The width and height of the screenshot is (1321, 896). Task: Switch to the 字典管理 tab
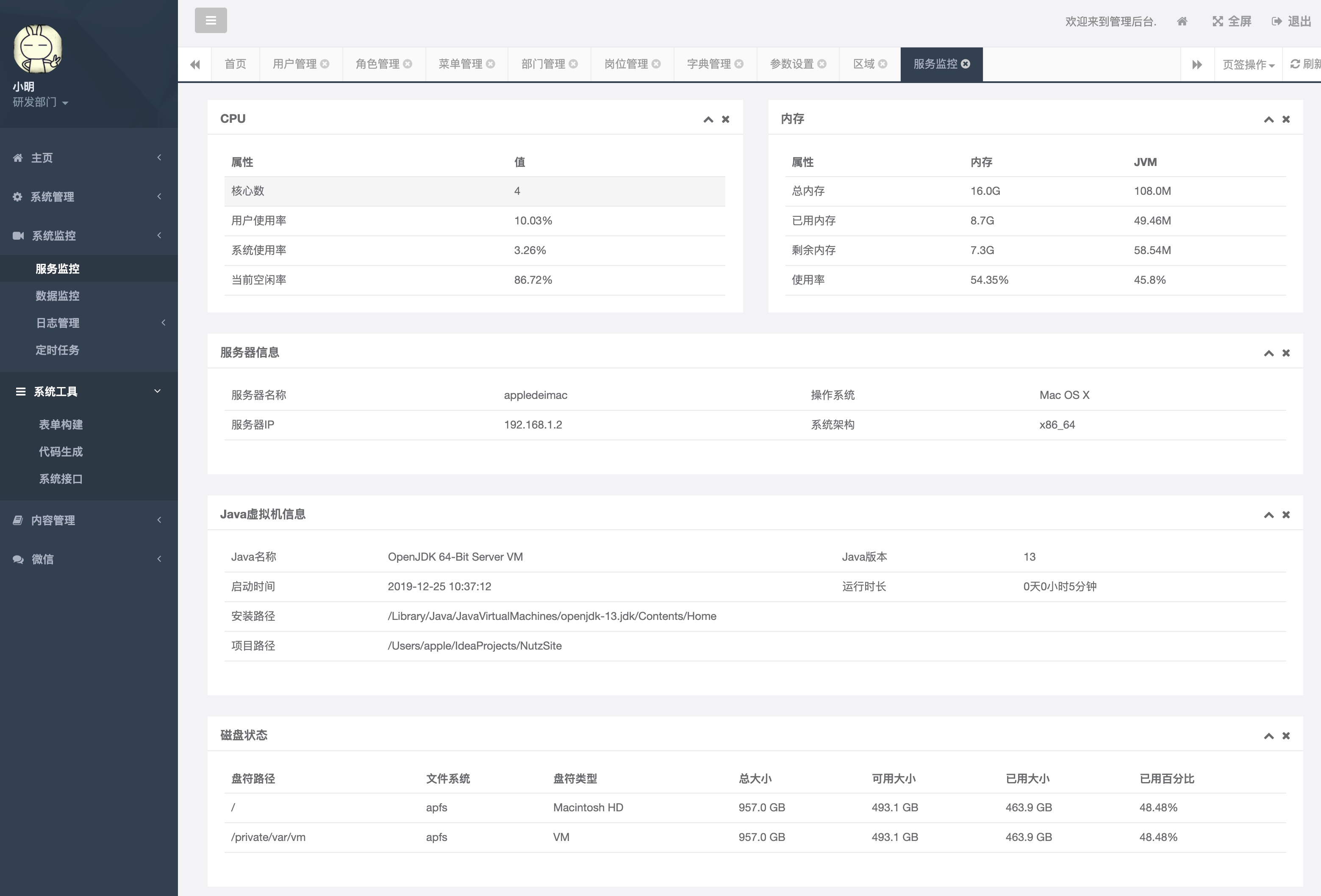(x=709, y=64)
